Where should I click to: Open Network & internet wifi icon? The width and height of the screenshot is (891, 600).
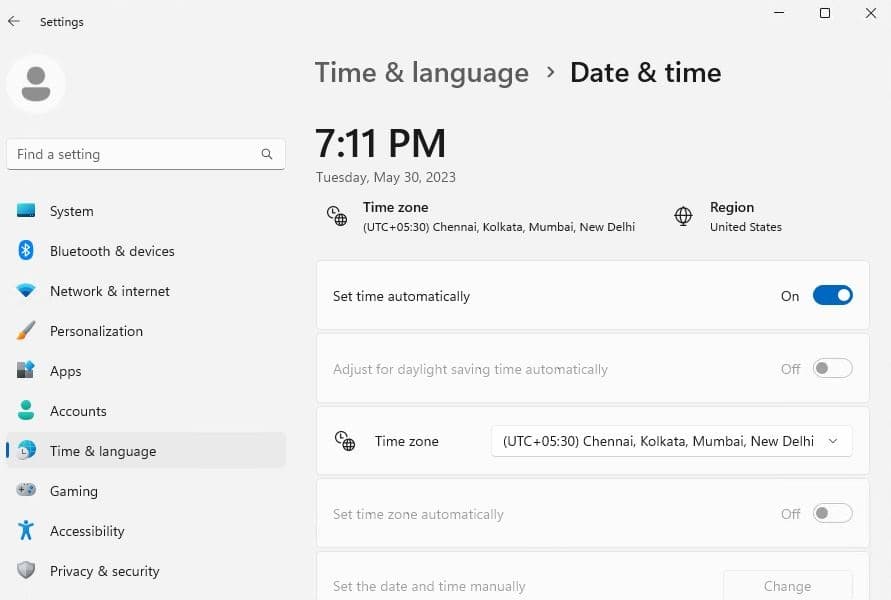tap(27, 291)
